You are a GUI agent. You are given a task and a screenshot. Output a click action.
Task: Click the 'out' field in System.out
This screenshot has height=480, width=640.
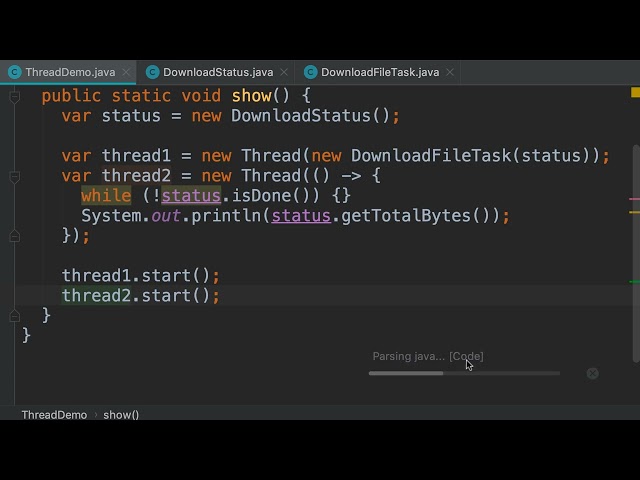click(x=166, y=216)
